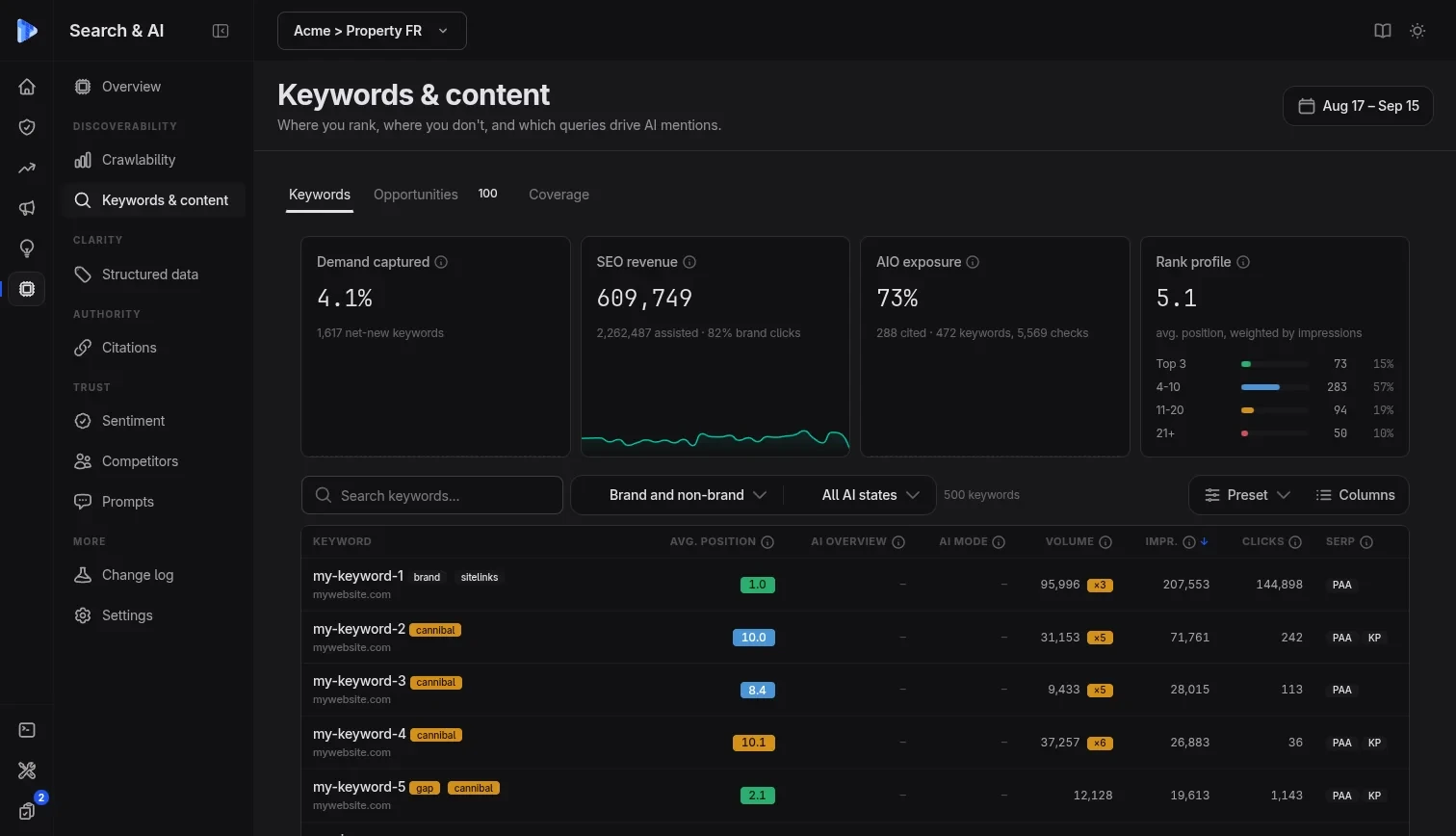Open the shield check icon in rail
1456x836 pixels.
pos(27,127)
